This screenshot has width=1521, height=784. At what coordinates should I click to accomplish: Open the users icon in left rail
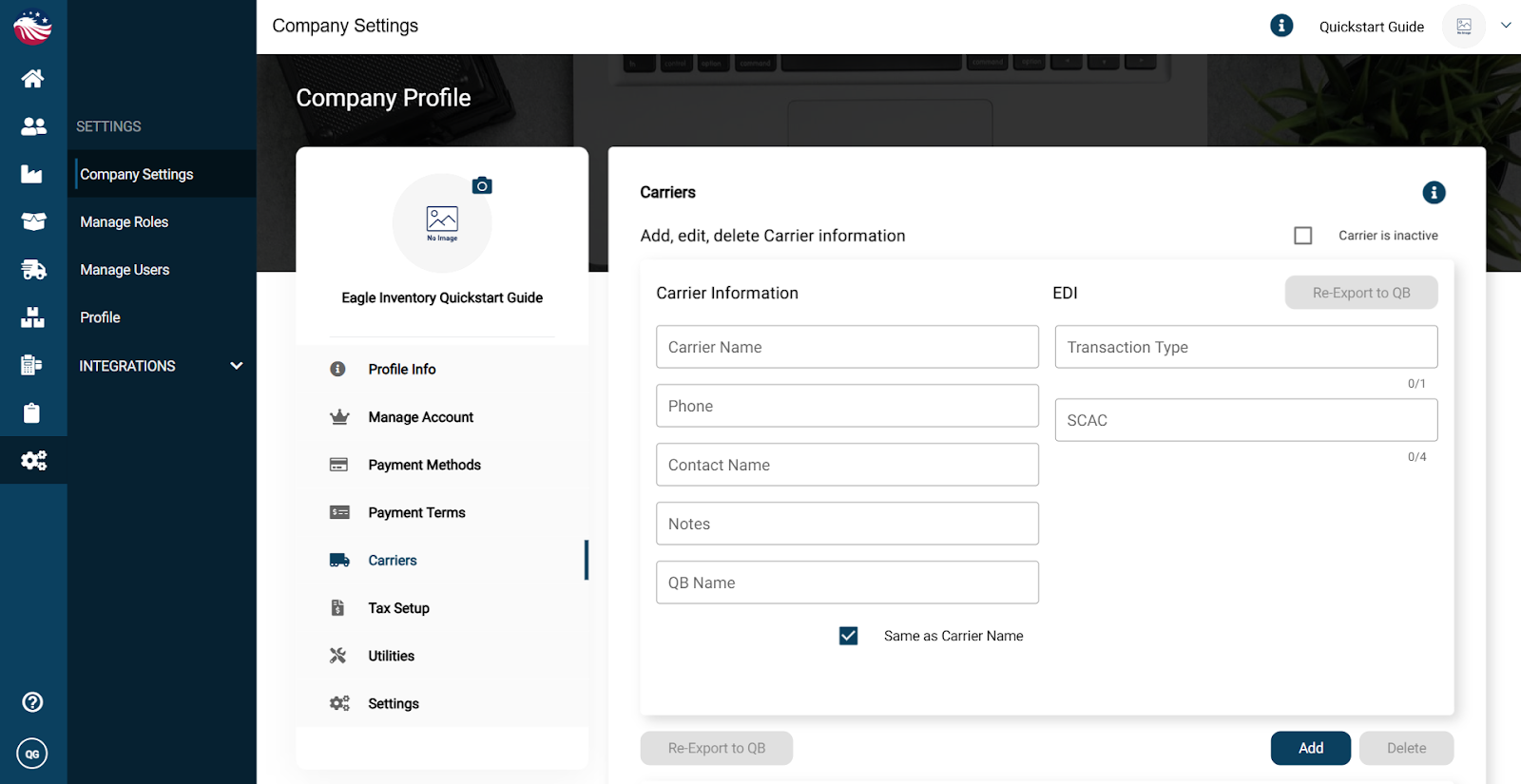pos(33,126)
